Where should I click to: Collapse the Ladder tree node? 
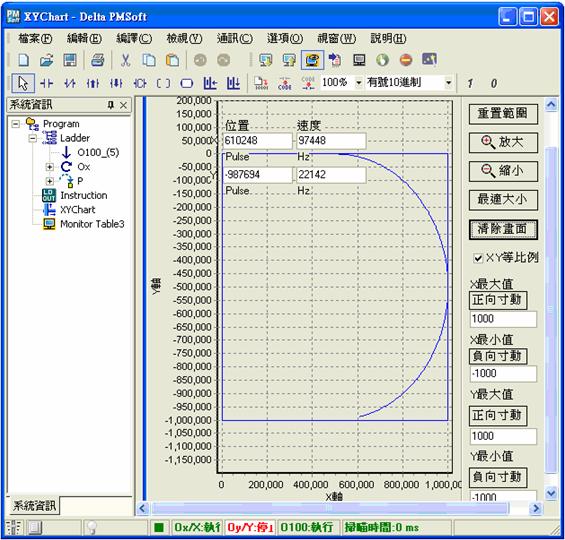(x=32, y=138)
